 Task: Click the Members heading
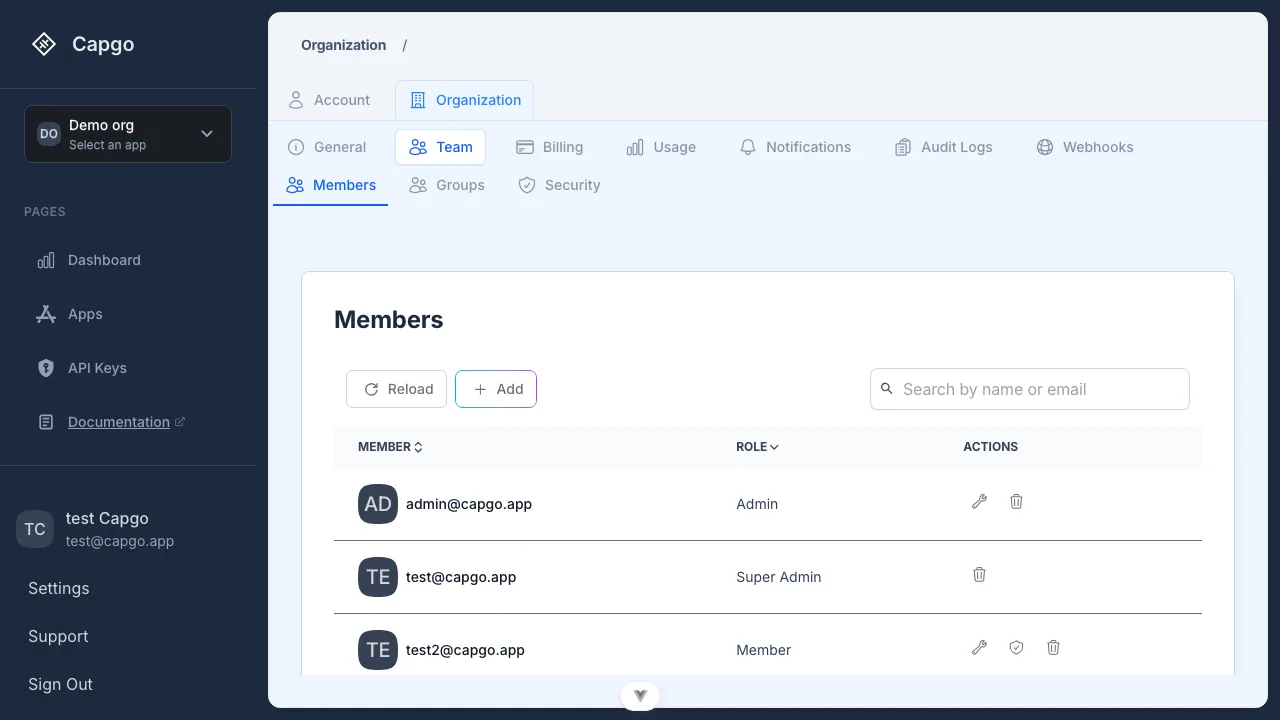click(x=388, y=320)
